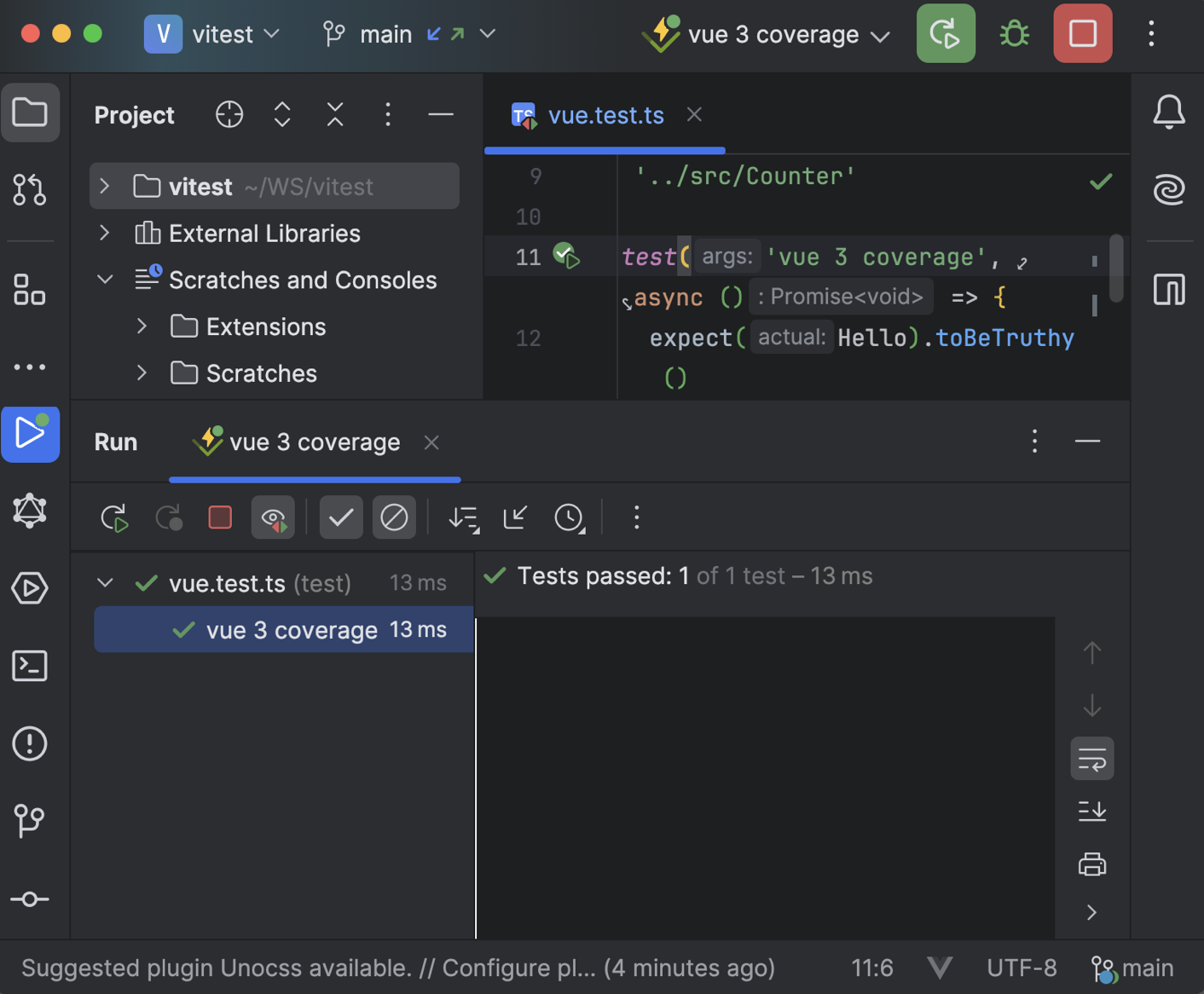The height and width of the screenshot is (994, 1204).
Task: Open the vue 3 coverage run configuration dropdown
Action: tap(880, 34)
